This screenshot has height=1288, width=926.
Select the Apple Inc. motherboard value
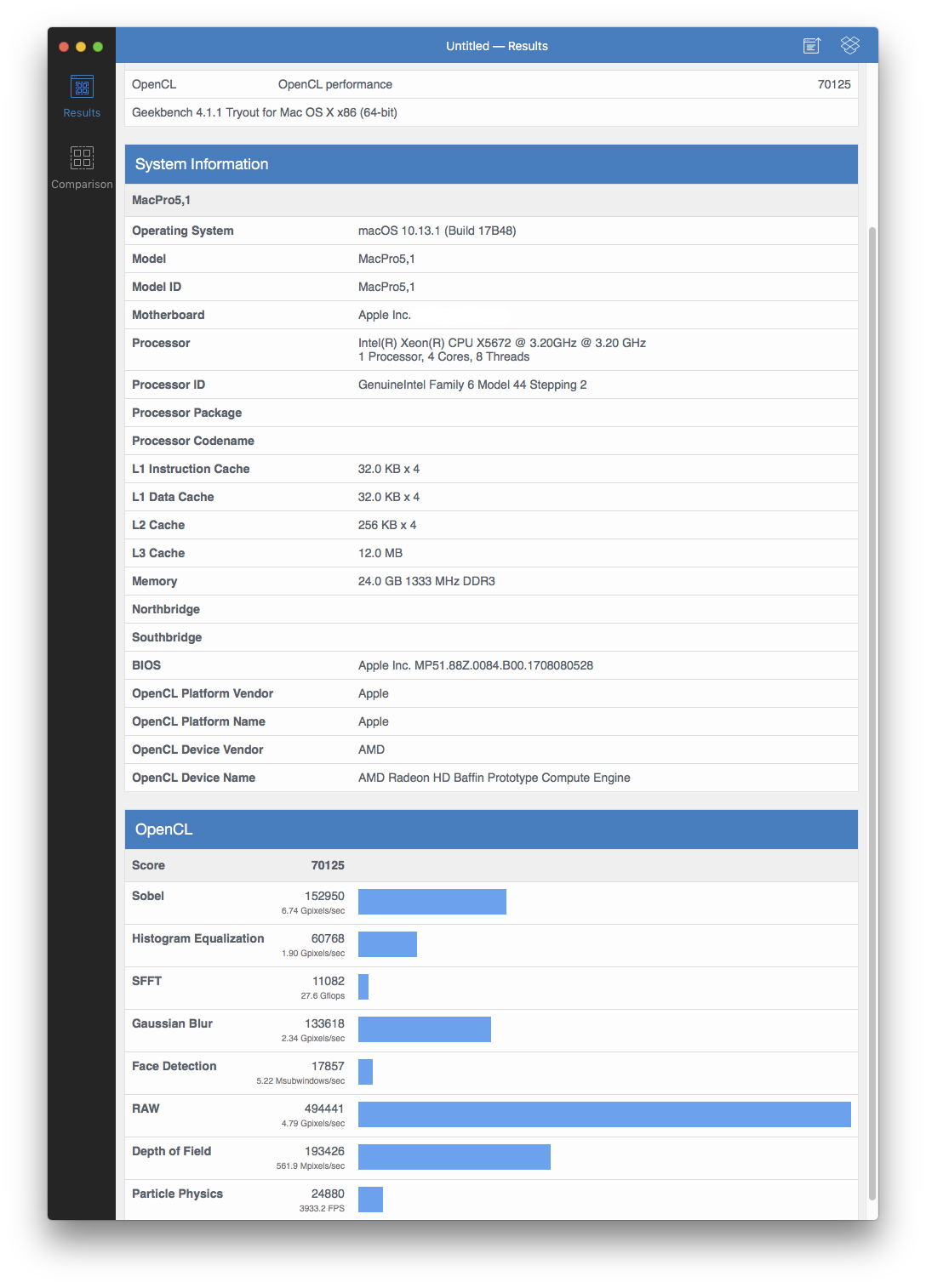tap(385, 315)
